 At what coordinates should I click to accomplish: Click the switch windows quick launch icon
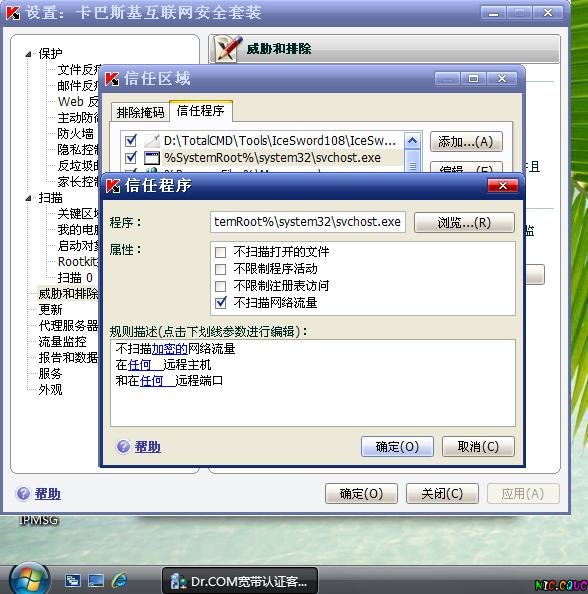tap(73, 580)
